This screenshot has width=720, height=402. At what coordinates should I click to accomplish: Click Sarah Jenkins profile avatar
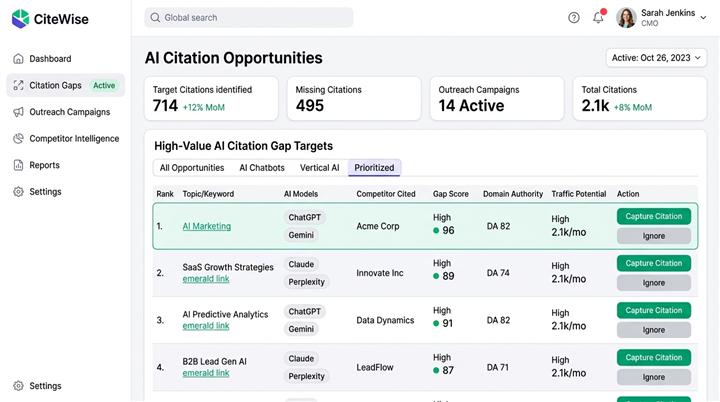coord(626,18)
